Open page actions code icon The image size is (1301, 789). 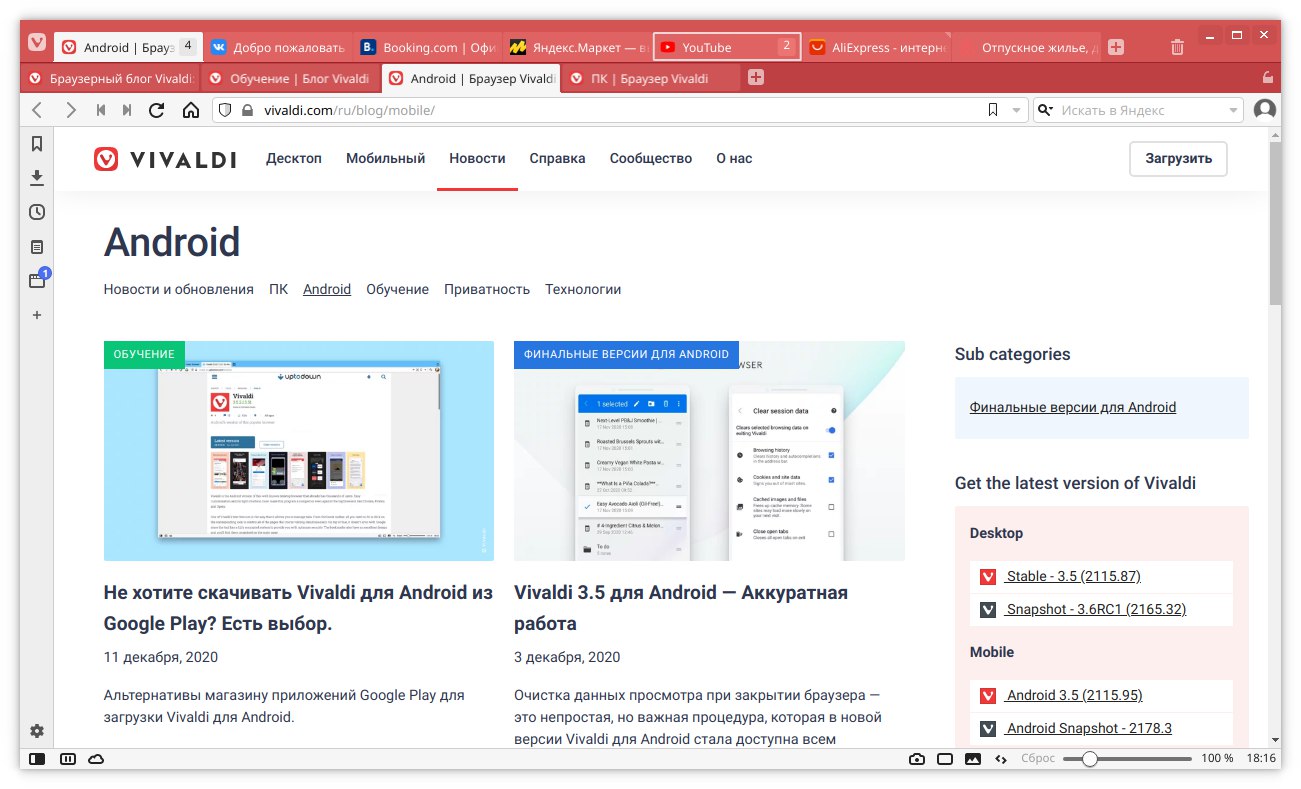coord(1001,759)
